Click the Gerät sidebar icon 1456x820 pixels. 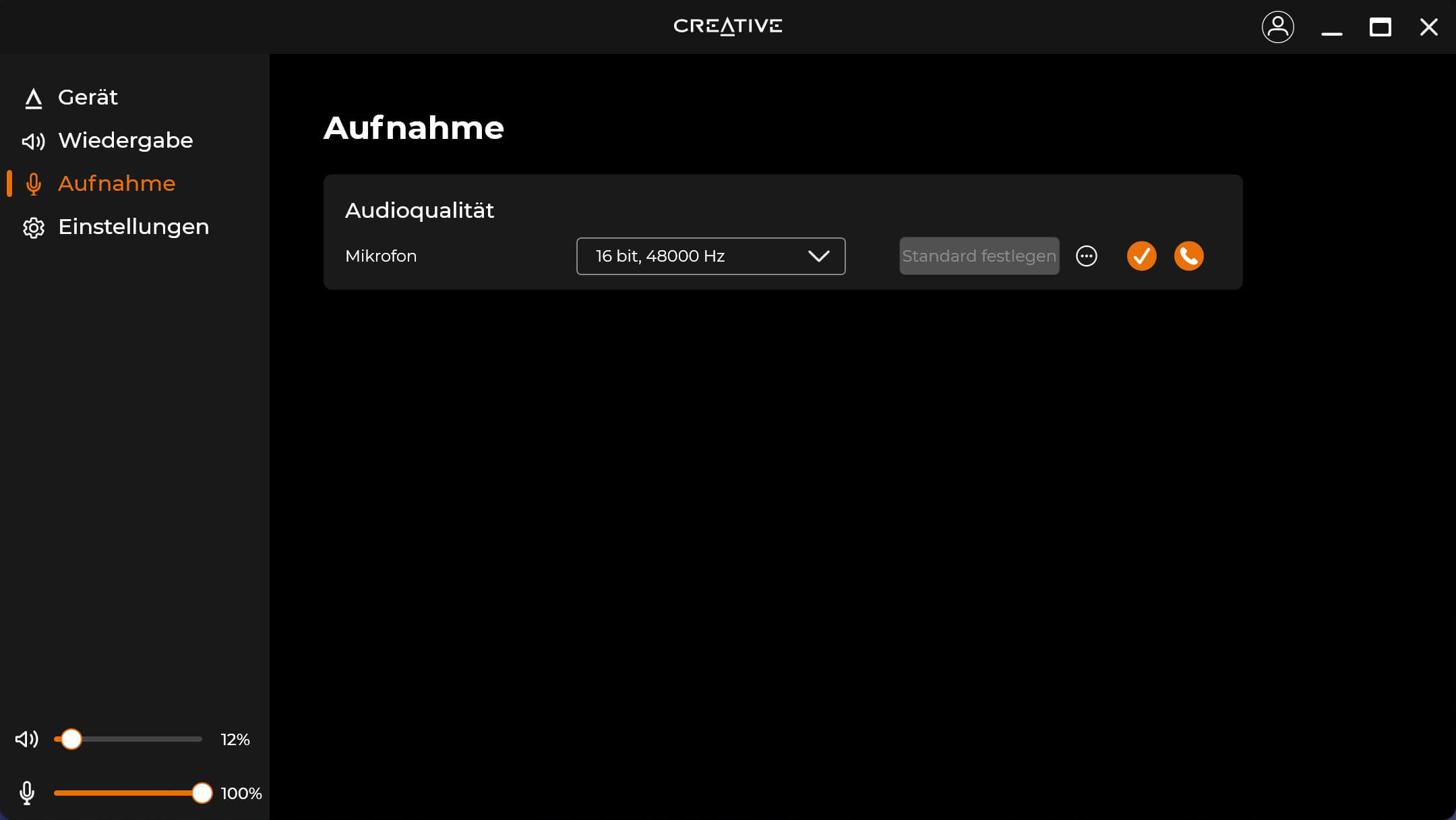click(33, 98)
